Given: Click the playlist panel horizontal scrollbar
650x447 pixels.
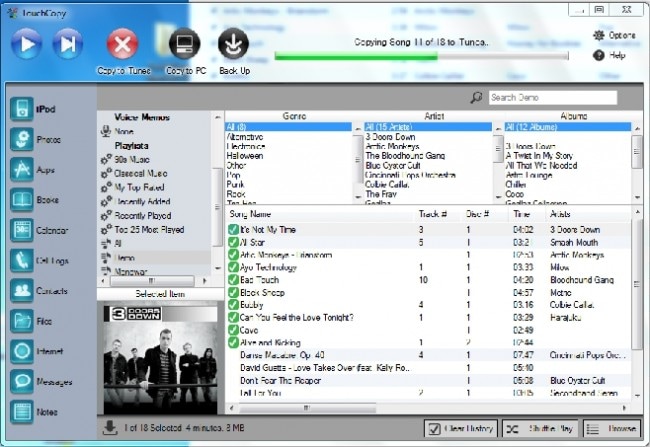Looking at the screenshot, I should [x=153, y=281].
